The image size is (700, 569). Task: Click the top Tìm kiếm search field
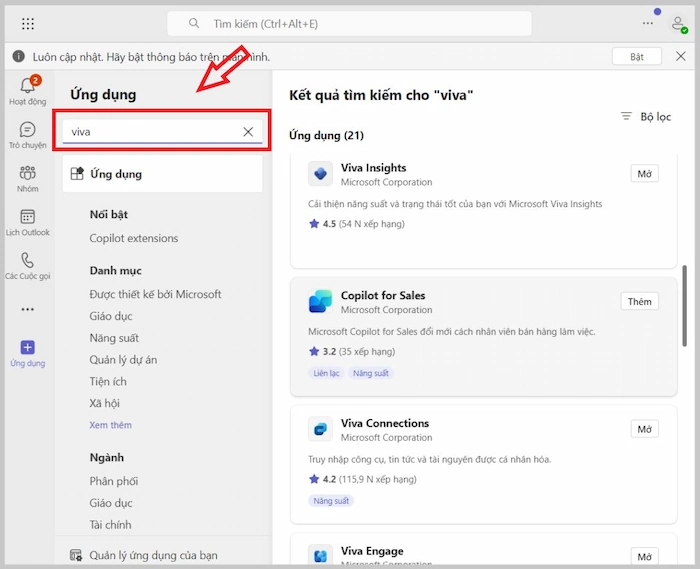point(349,24)
